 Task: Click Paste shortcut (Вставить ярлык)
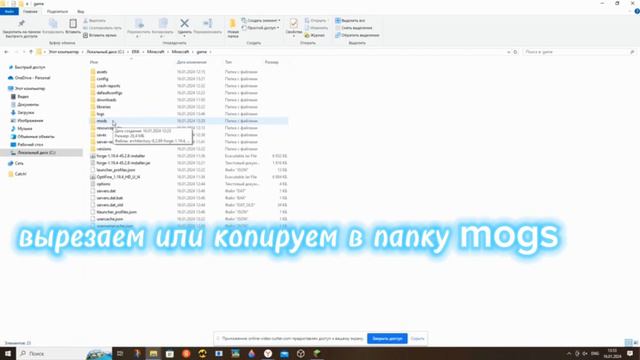[x=100, y=35]
